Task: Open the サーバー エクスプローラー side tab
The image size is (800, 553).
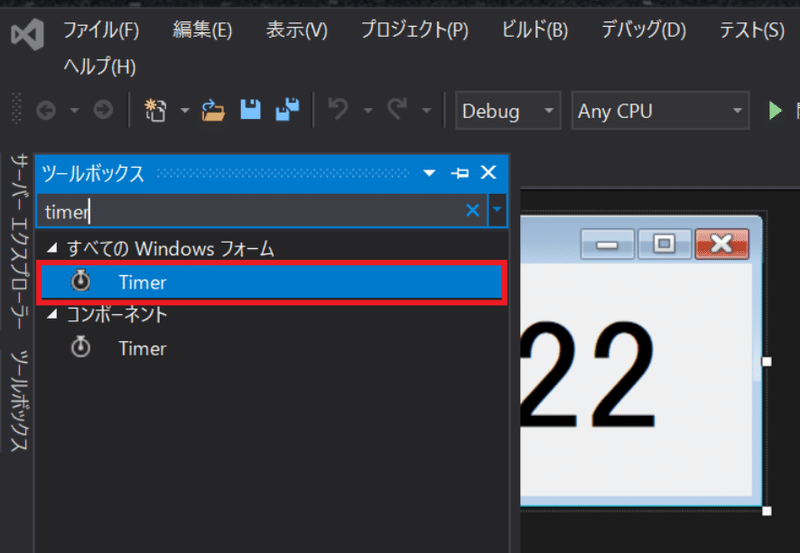Action: pos(19,241)
